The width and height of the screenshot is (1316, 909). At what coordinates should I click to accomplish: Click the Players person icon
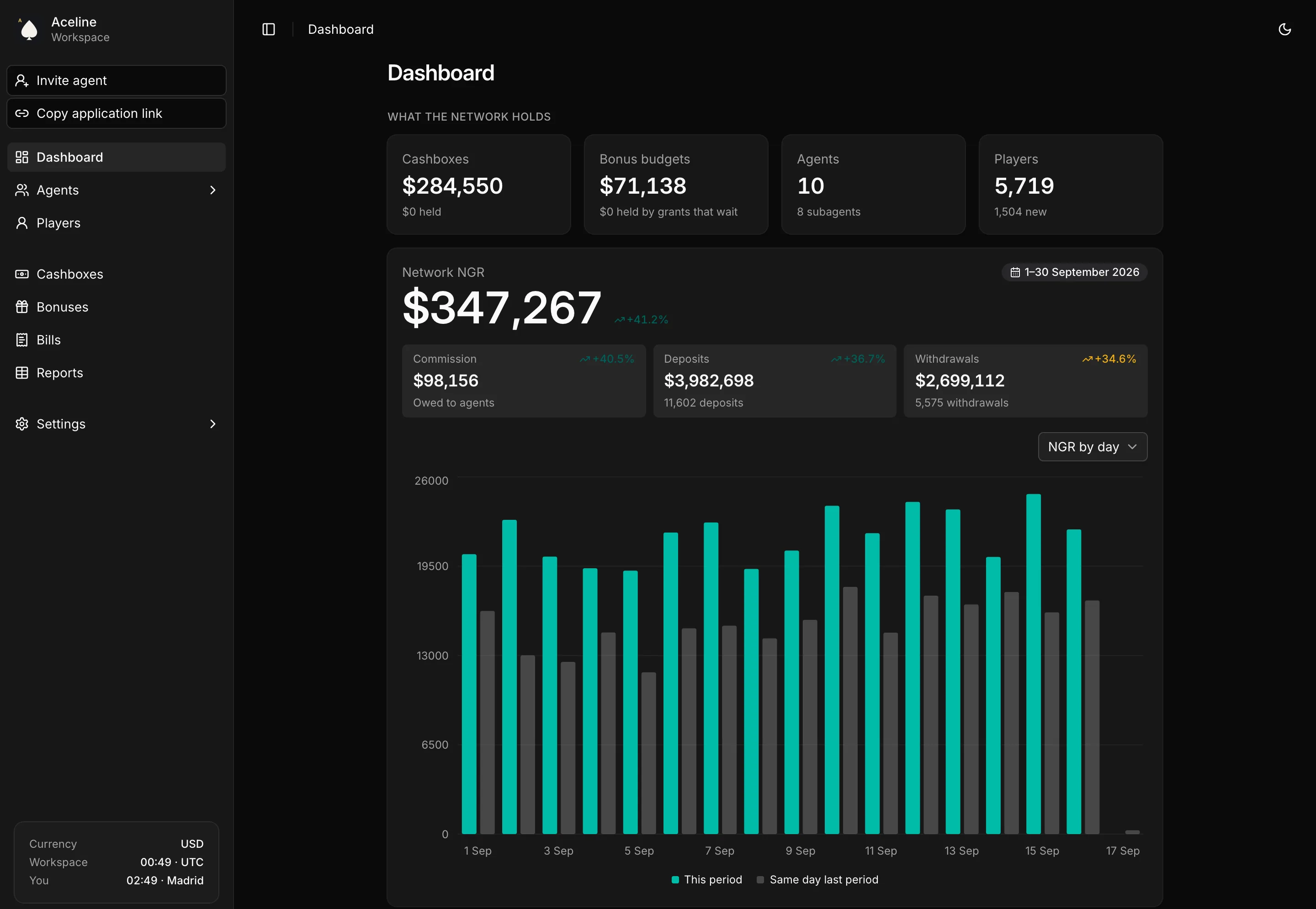21,223
